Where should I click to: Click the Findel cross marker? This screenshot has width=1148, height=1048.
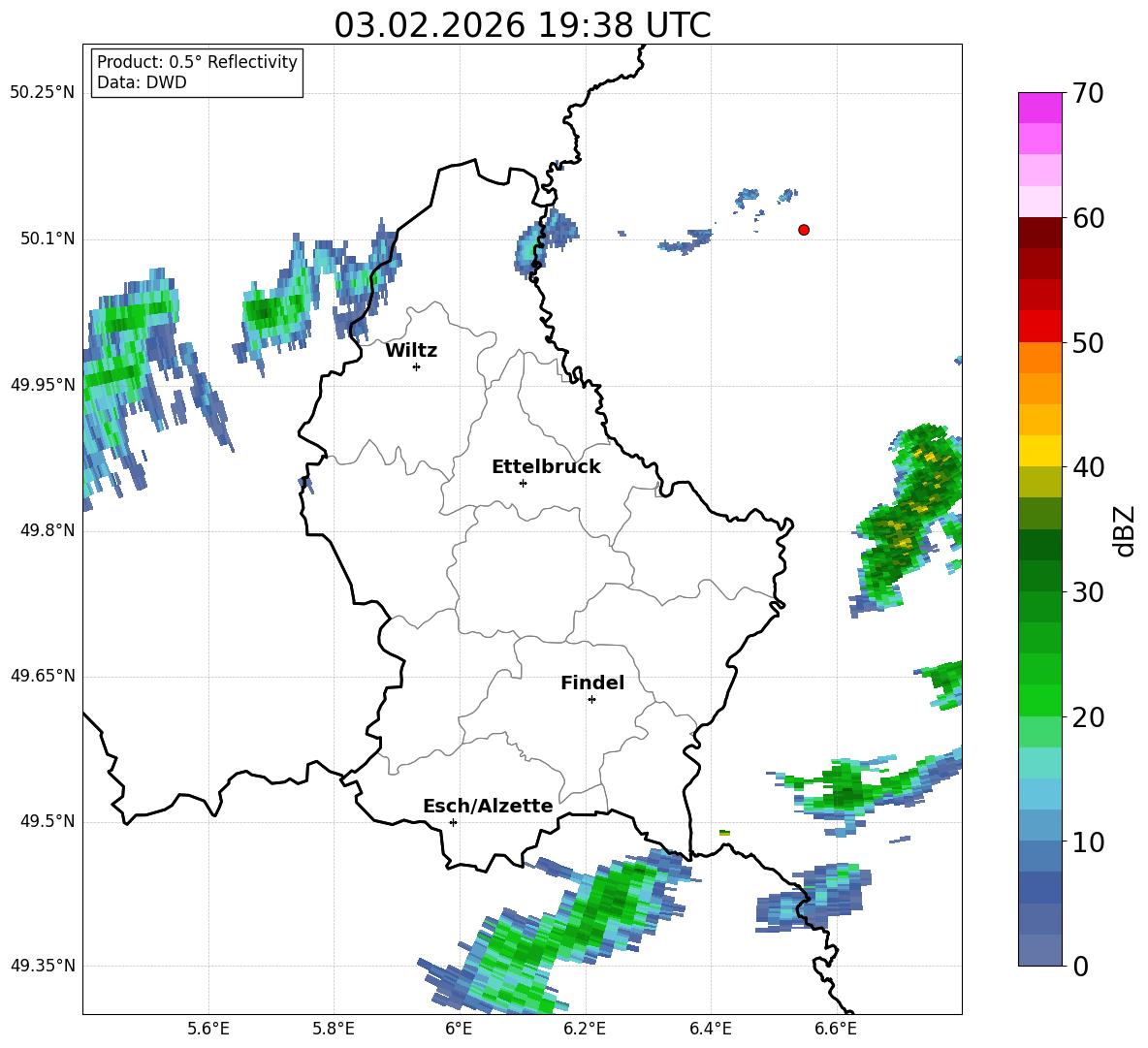591,700
